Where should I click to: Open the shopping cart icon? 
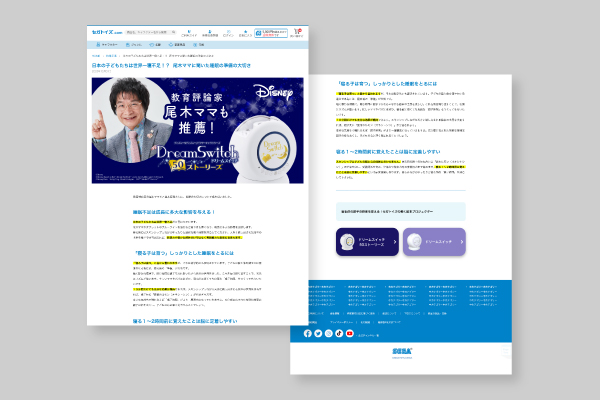(x=297, y=33)
